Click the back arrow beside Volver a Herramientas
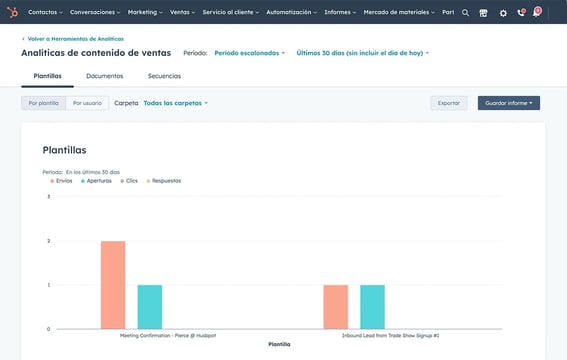 (24, 39)
